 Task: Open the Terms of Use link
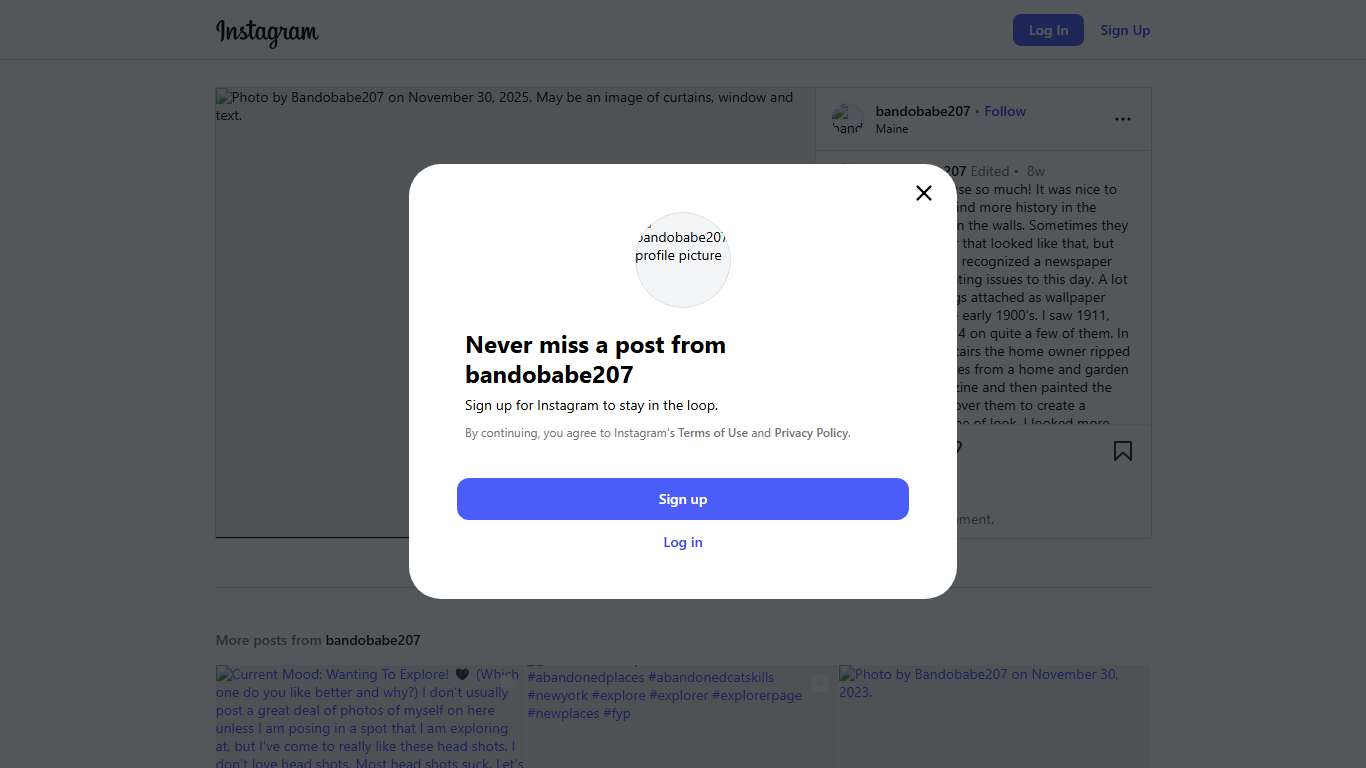click(712, 433)
